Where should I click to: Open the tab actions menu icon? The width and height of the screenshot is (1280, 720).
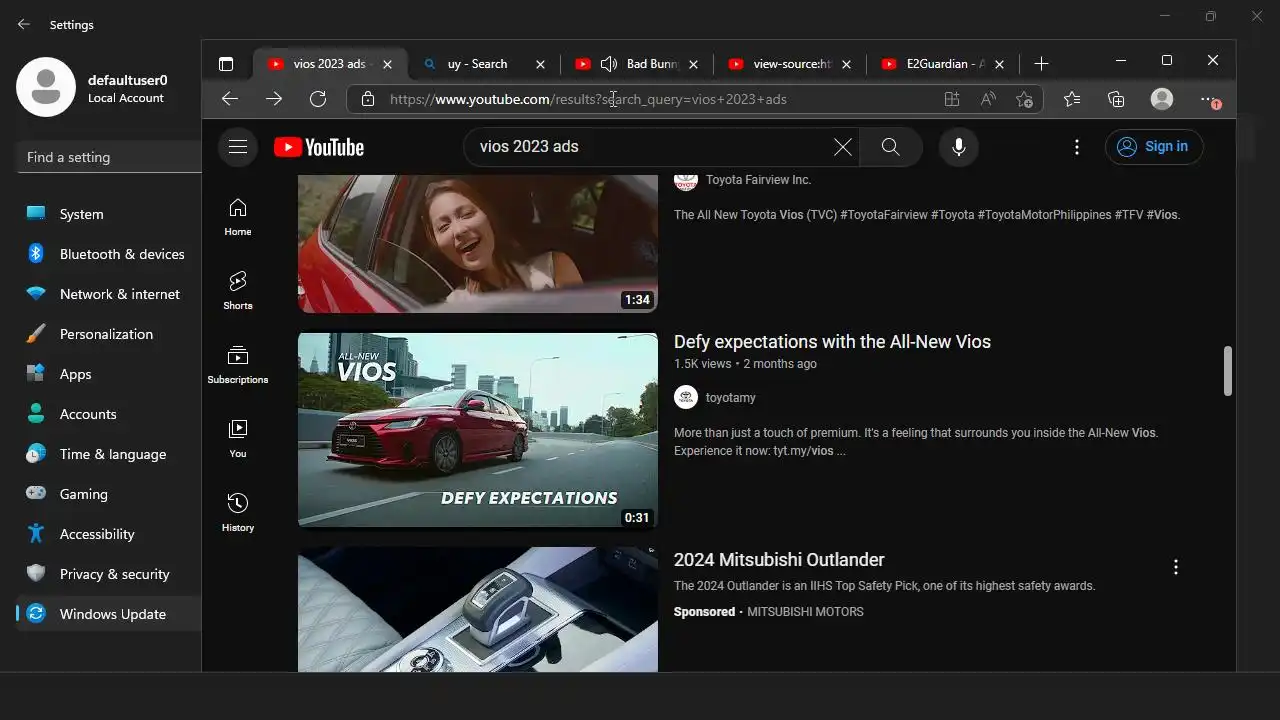point(226,64)
